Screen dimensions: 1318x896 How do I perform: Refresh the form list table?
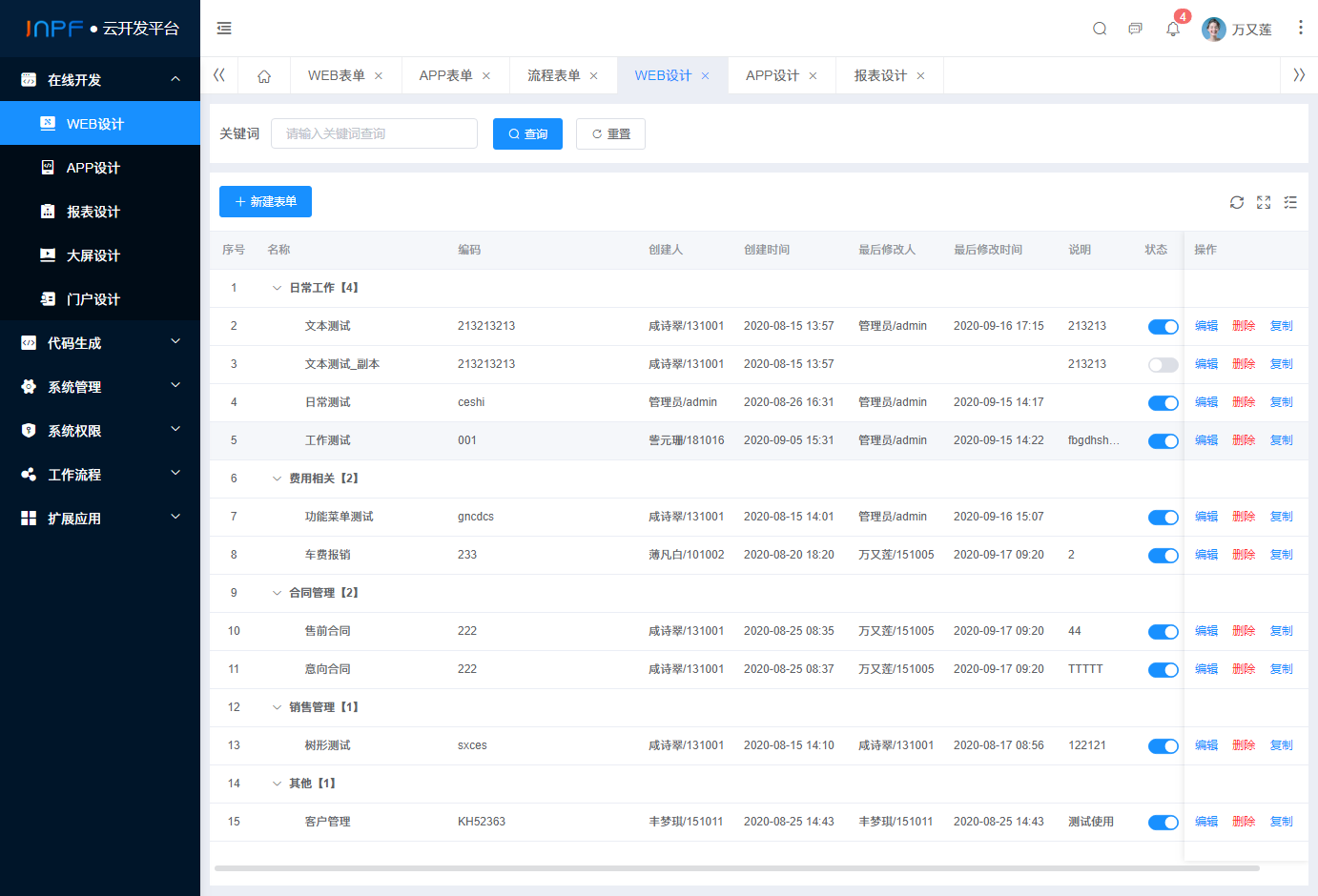tap(1237, 202)
